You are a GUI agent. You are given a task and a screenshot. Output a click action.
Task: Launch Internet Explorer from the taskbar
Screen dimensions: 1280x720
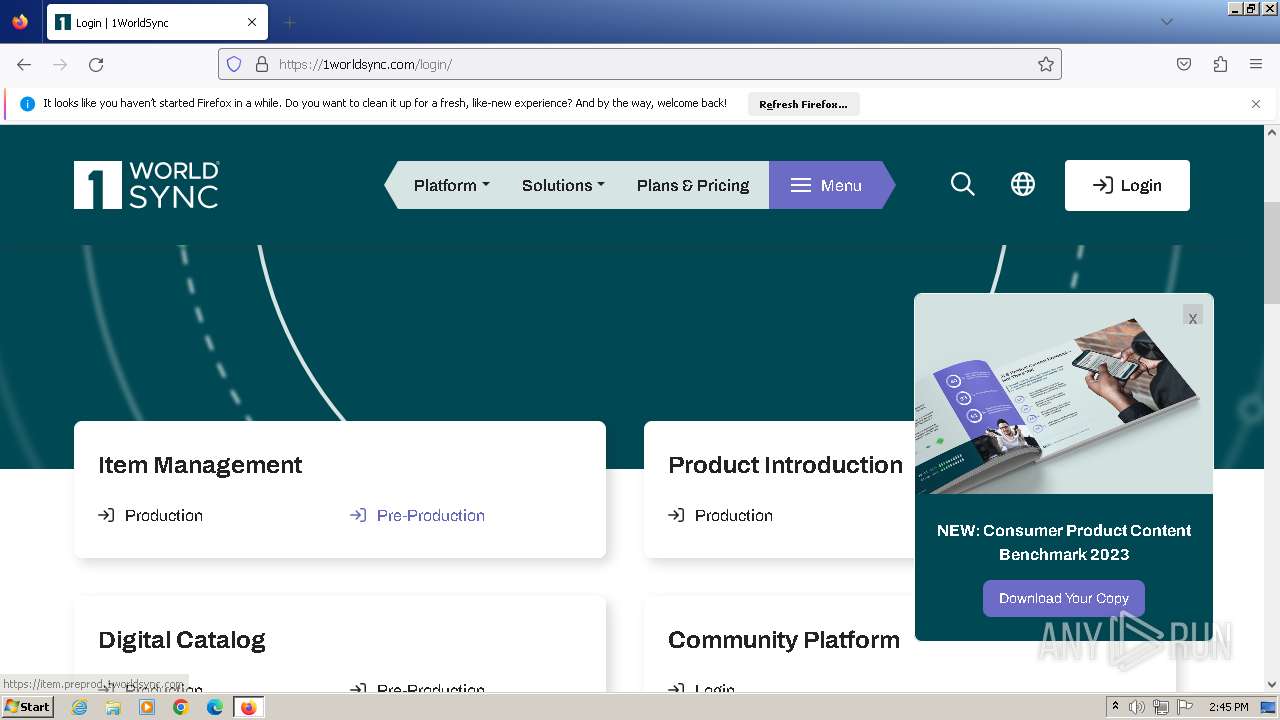80,707
